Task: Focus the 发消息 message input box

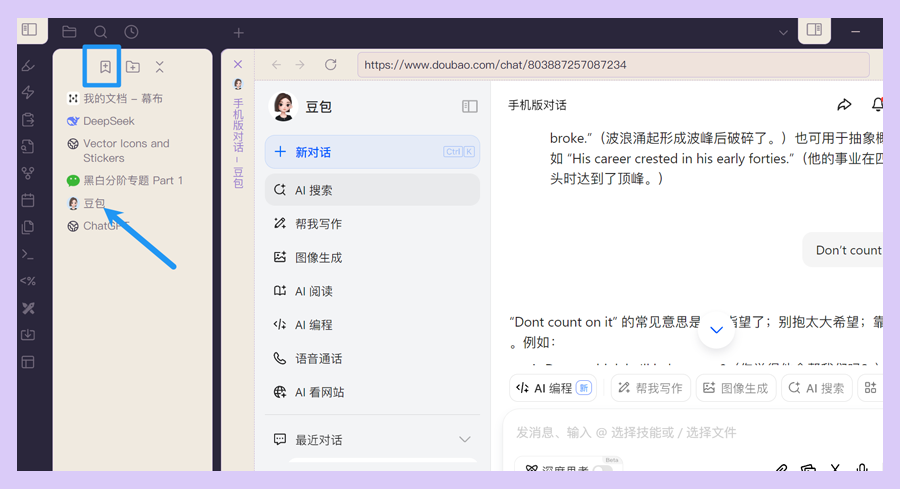Action: coord(693,433)
